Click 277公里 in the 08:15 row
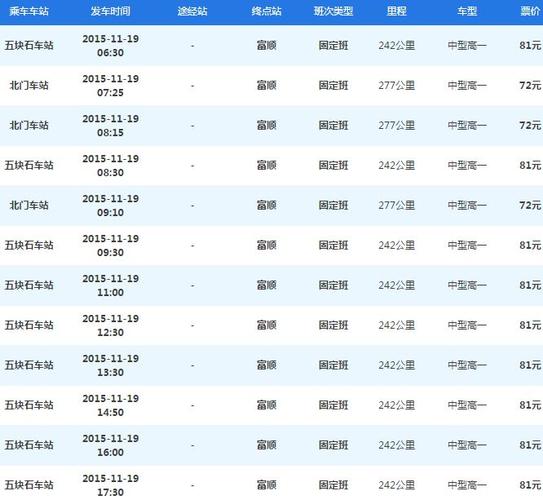Image resolution: width=543 pixels, height=500 pixels. click(x=397, y=126)
